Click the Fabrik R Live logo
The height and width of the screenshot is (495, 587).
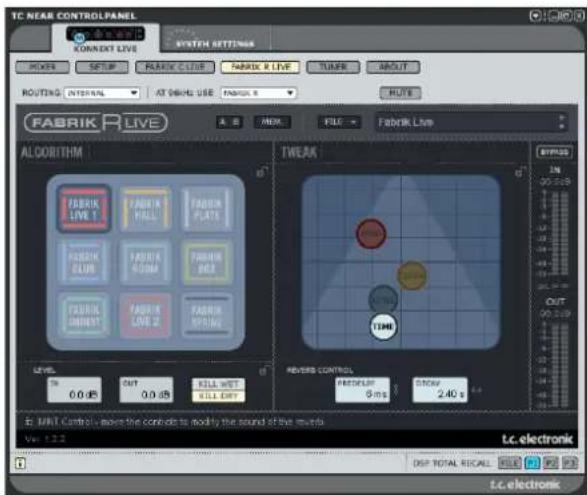coord(96,122)
